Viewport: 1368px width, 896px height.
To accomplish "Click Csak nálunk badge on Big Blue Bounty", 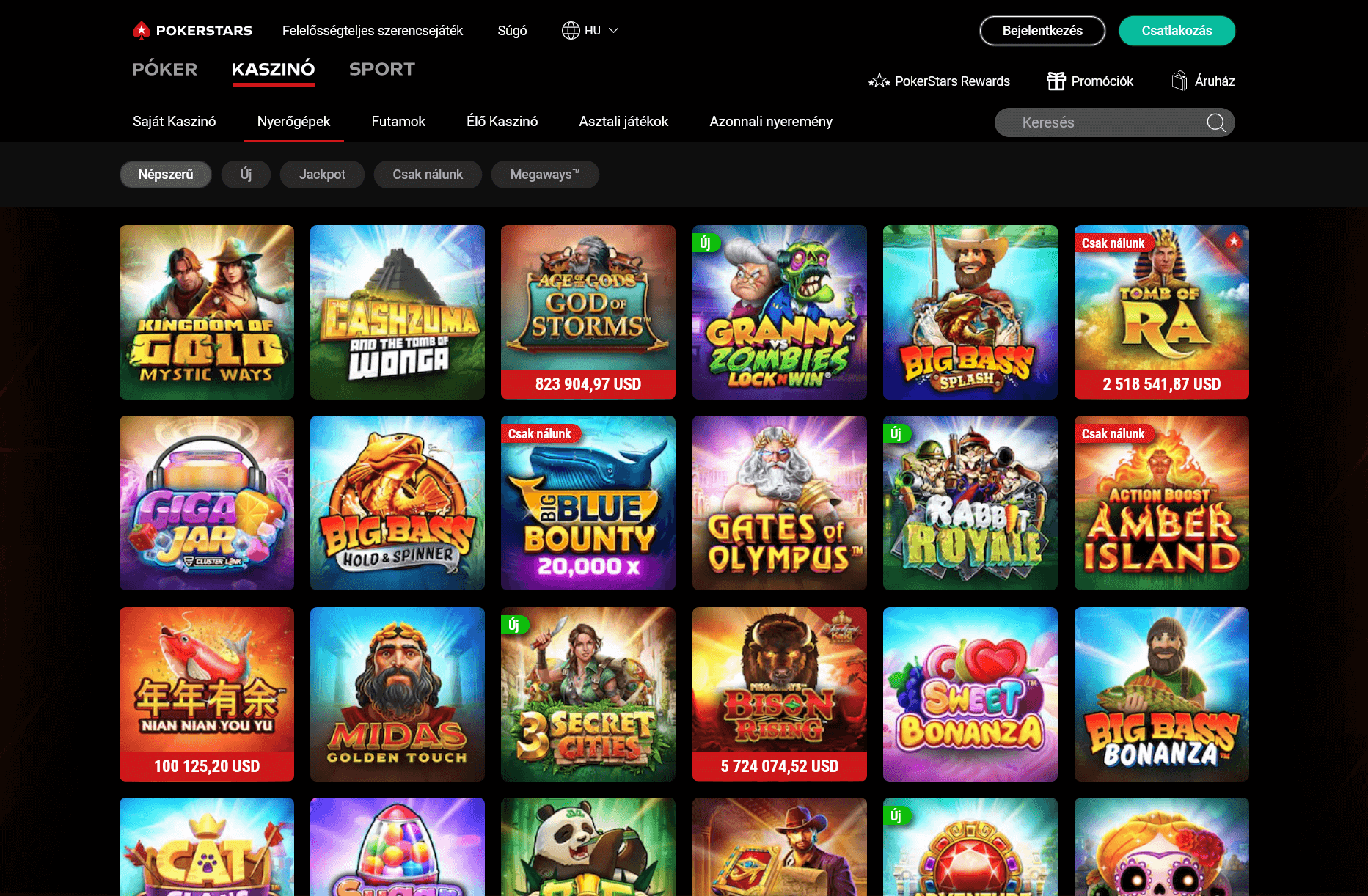I will click(x=540, y=434).
